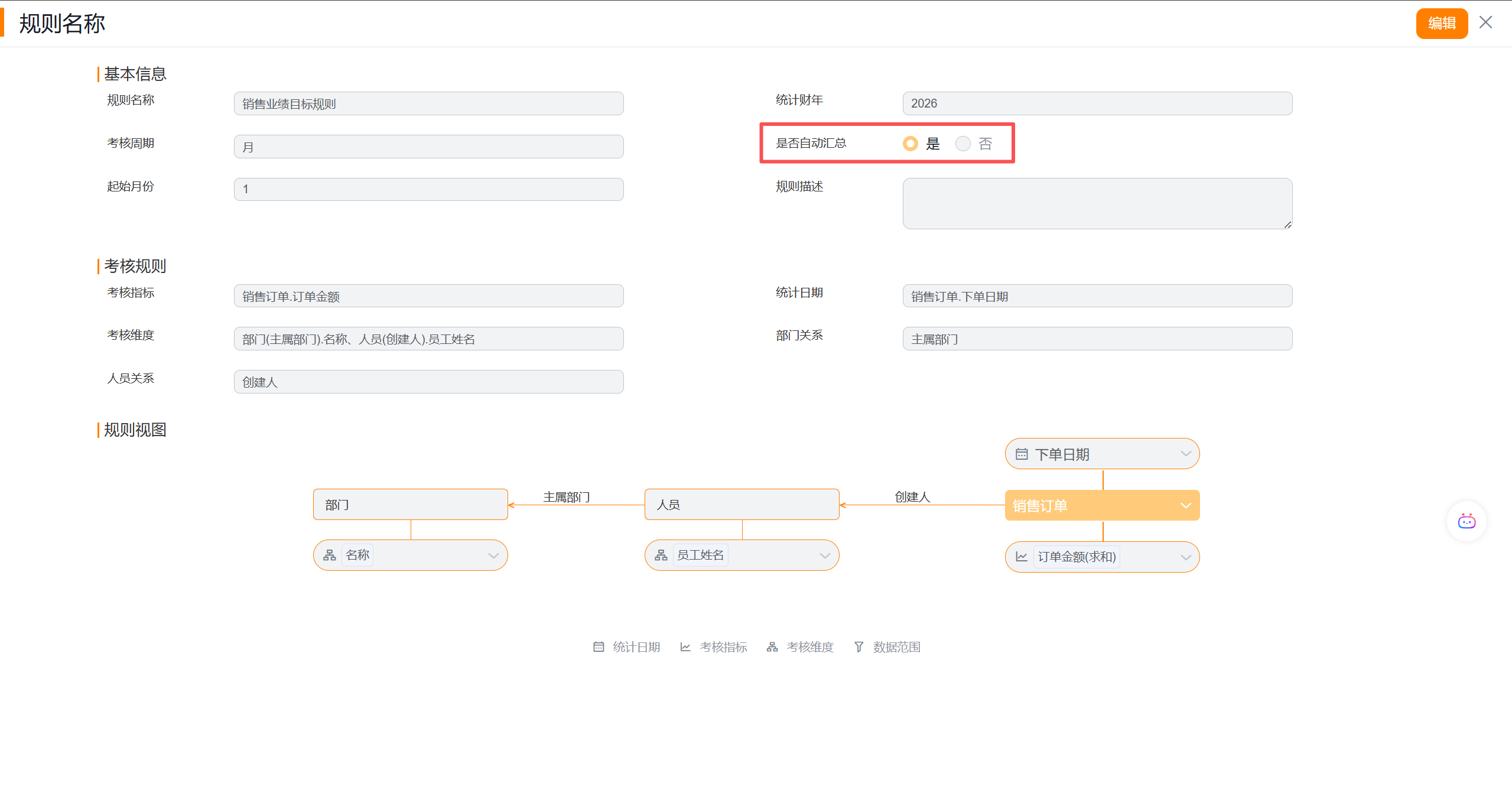Select 否 for 是否自动汇总
The height and width of the screenshot is (796, 1512).
pyautogui.click(x=963, y=144)
